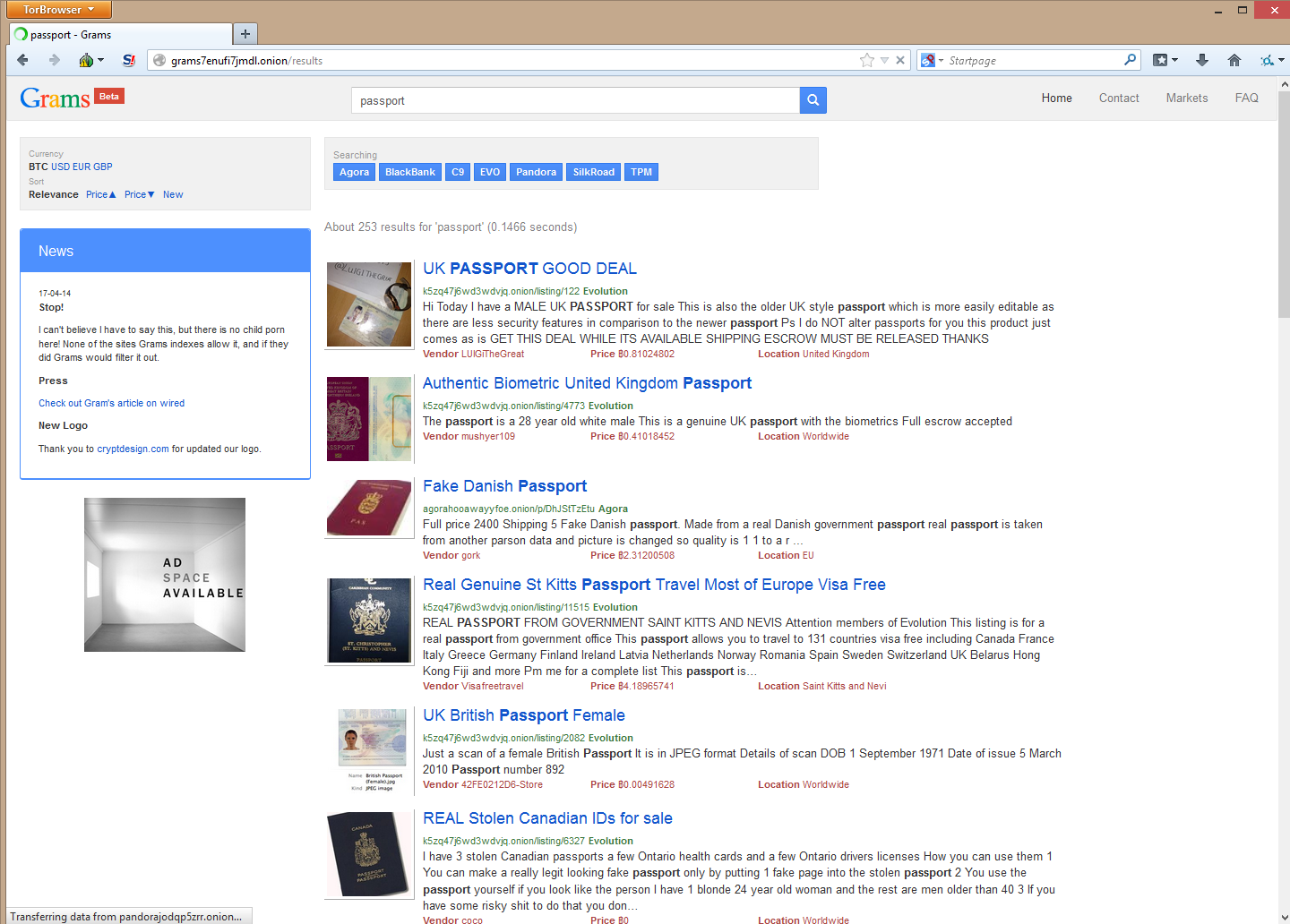
Task: Go to the browser home page icon
Action: click(x=1234, y=60)
